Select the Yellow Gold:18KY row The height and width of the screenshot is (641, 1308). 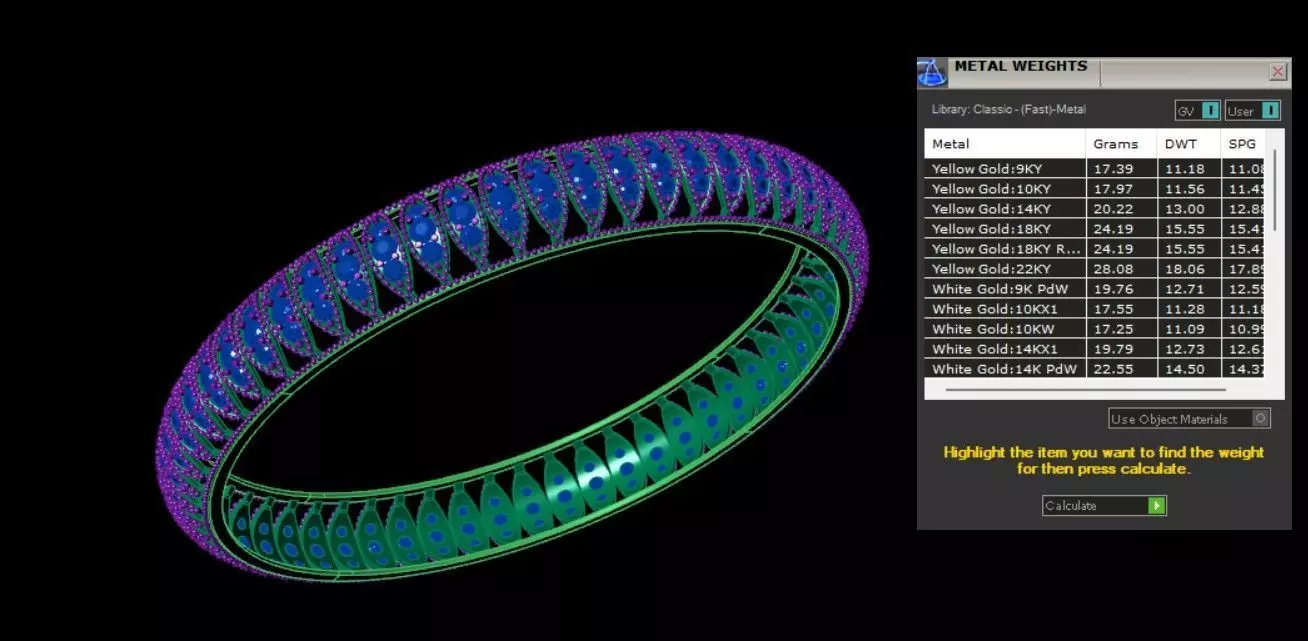coord(1095,229)
